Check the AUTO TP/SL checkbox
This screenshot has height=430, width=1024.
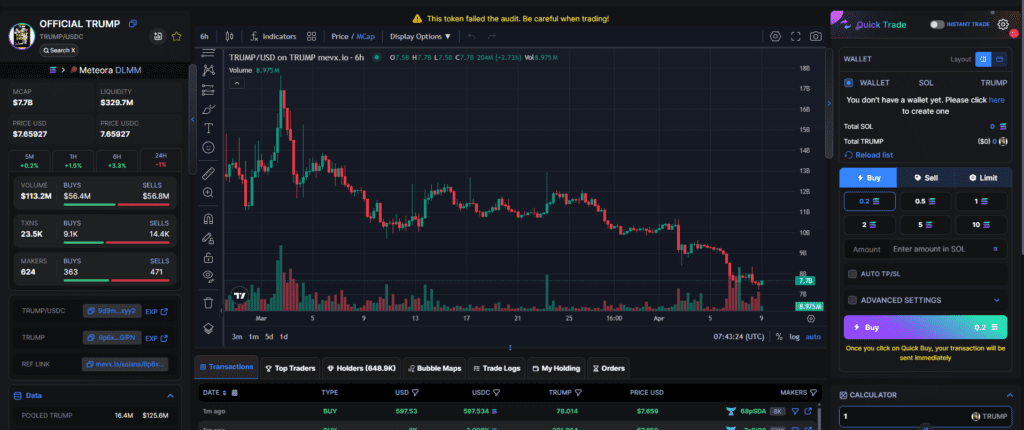pos(852,274)
